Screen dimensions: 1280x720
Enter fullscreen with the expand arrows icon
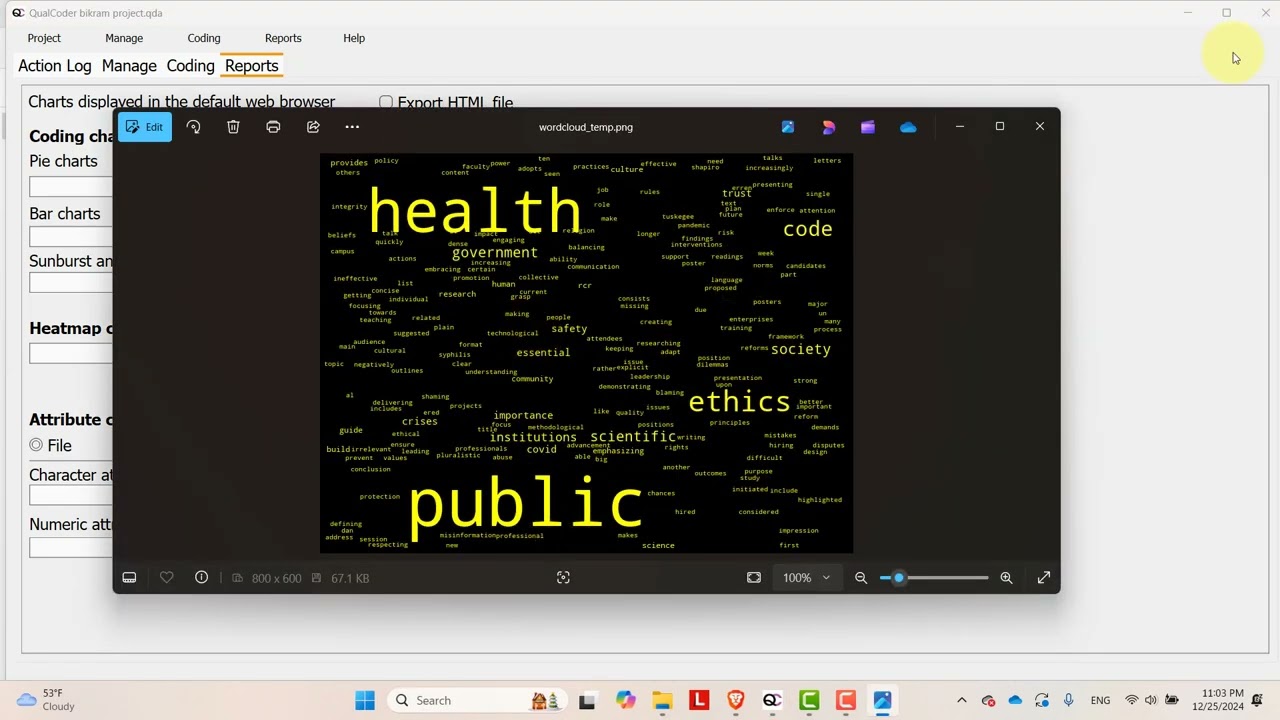1044,578
